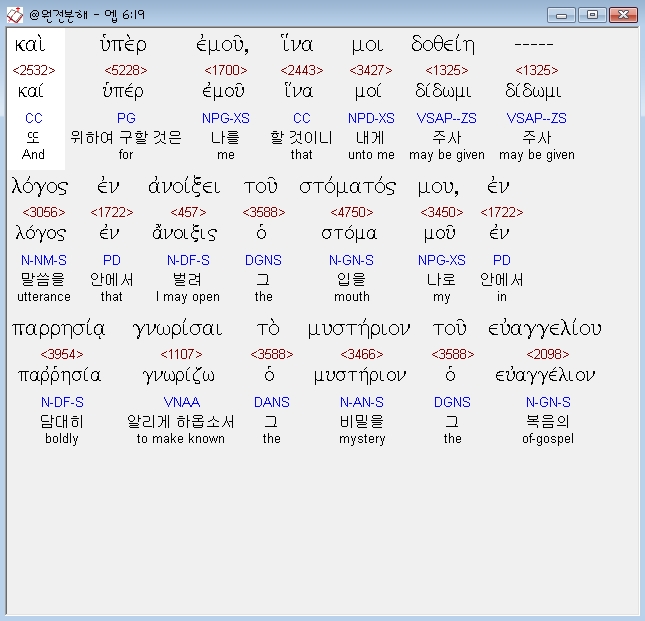This screenshot has width=645, height=621.
Task: Click Strong's number <3427>
Action: (371, 70)
